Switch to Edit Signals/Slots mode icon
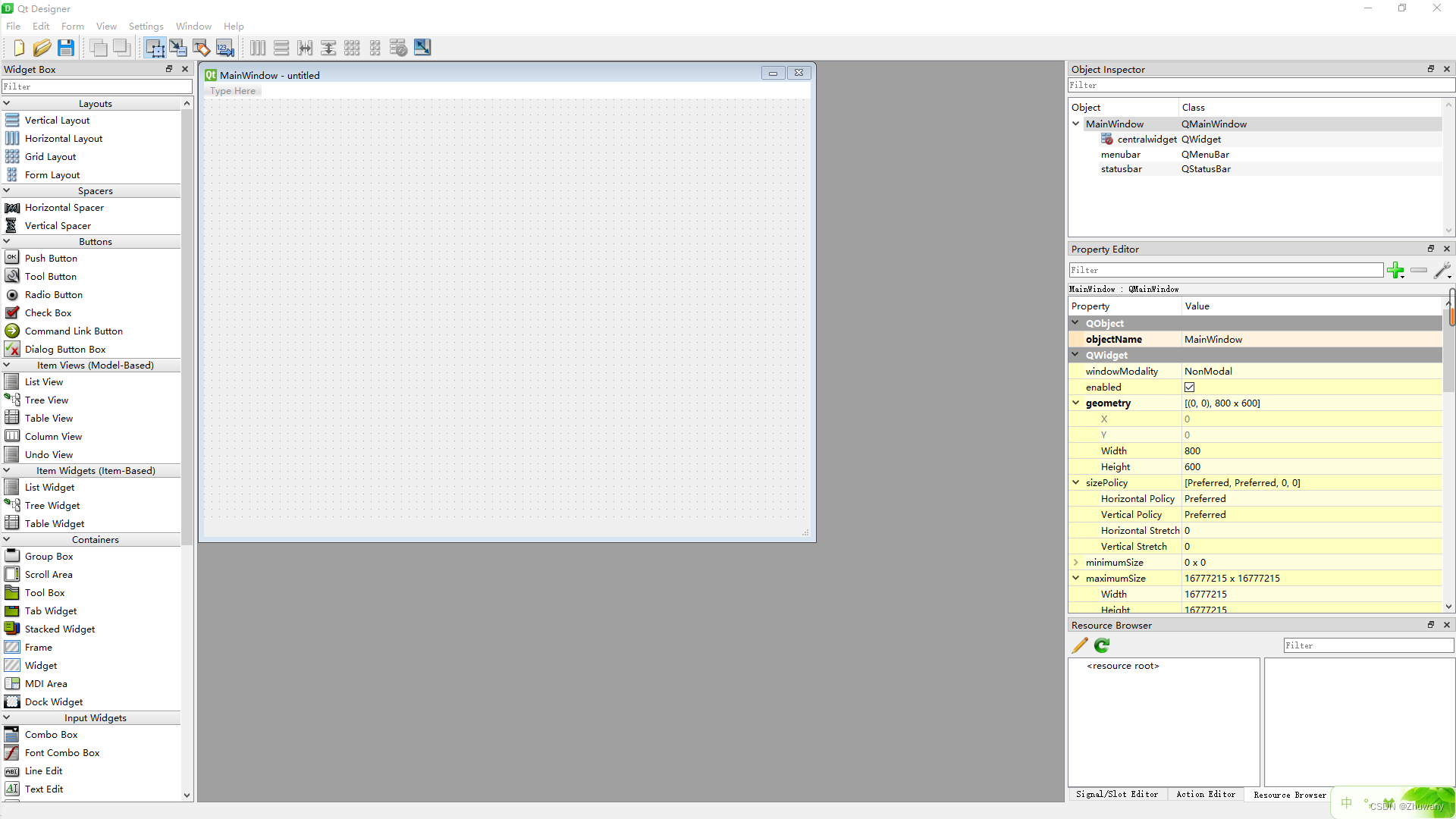 178,48
